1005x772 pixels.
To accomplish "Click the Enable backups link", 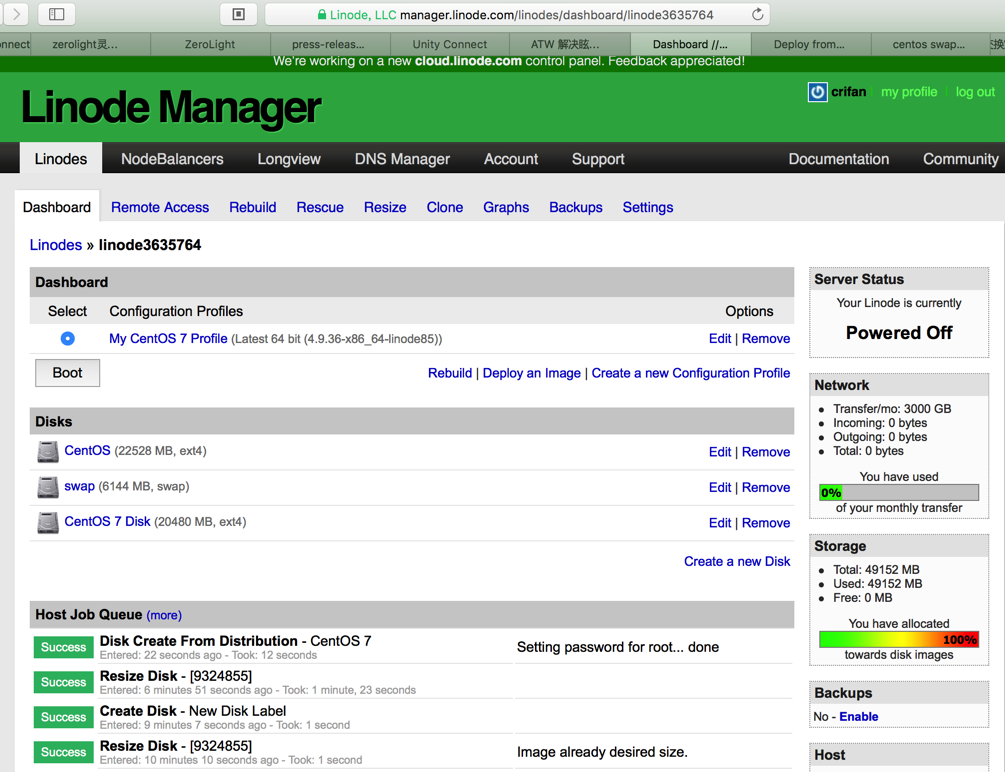I will coord(859,716).
